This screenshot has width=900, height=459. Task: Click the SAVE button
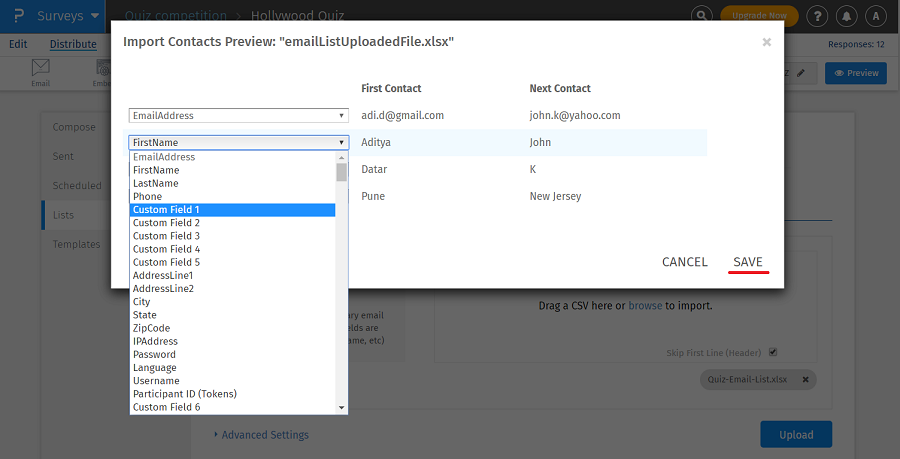point(748,262)
